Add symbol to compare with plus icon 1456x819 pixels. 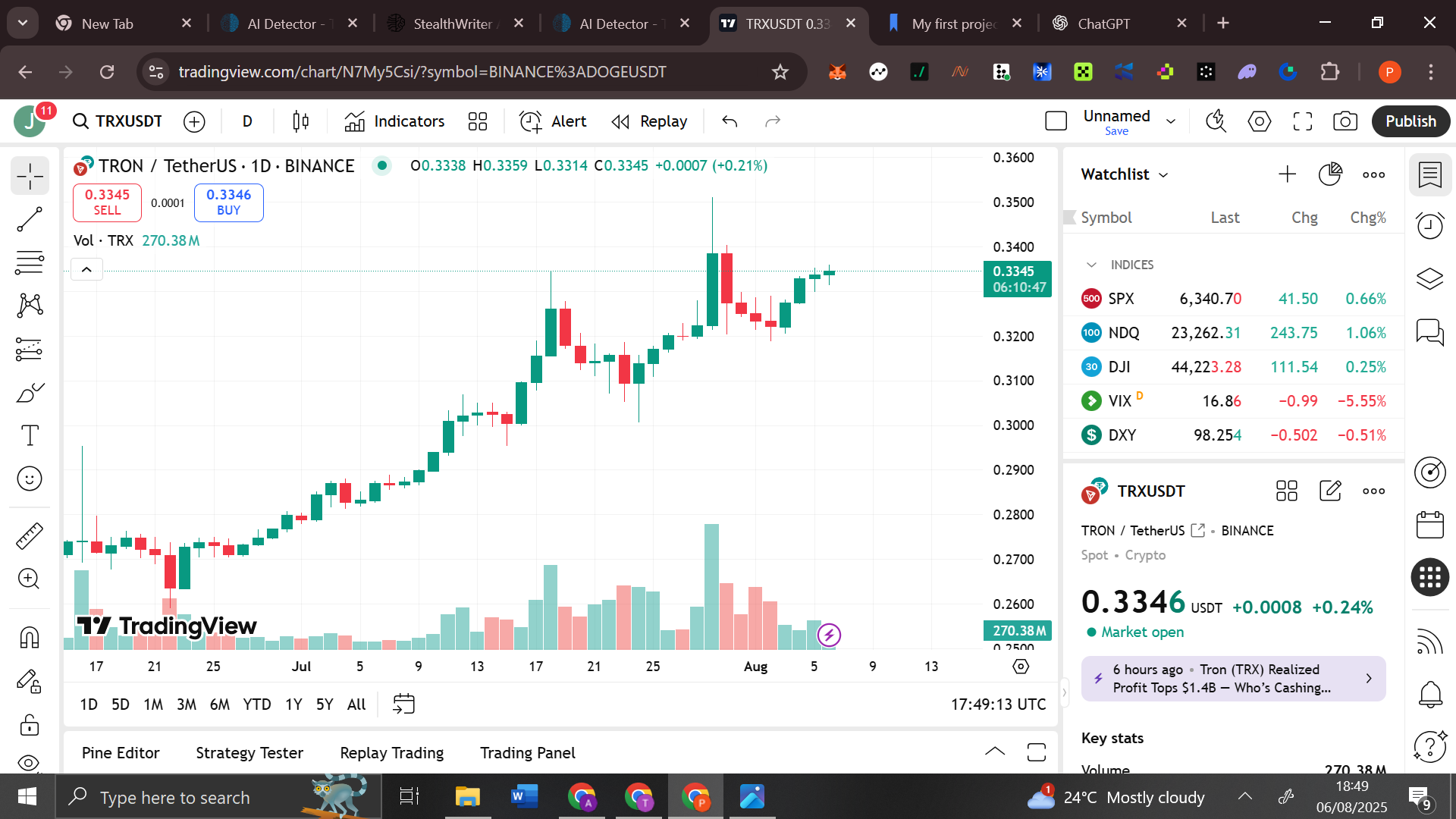pyautogui.click(x=194, y=121)
